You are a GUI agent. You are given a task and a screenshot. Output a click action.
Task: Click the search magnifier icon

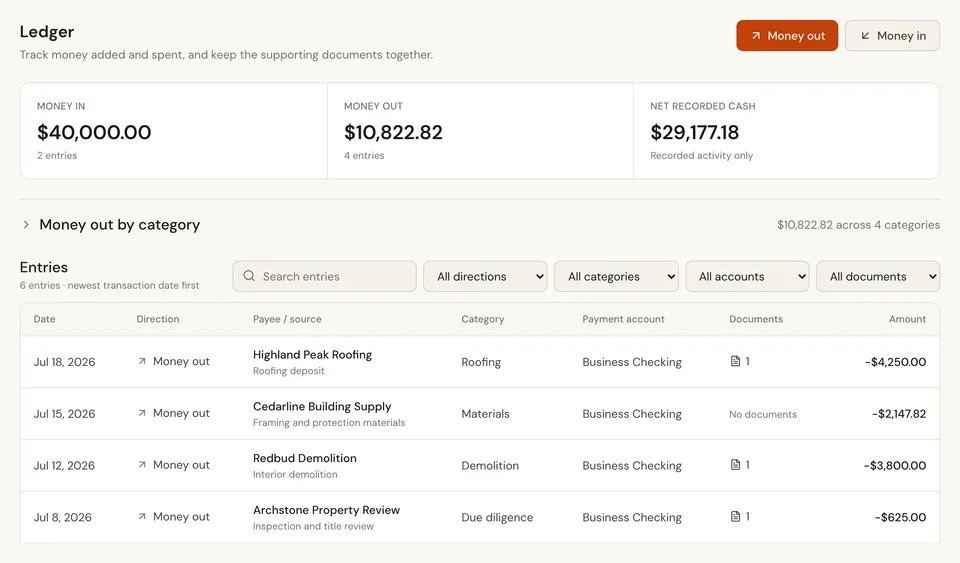pos(249,276)
